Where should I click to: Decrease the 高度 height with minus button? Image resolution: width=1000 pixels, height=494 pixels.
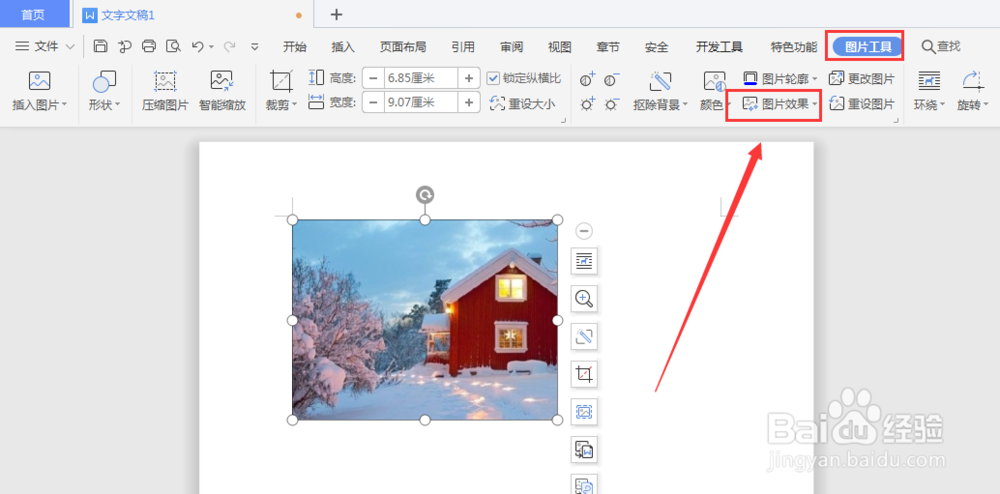tap(373, 78)
